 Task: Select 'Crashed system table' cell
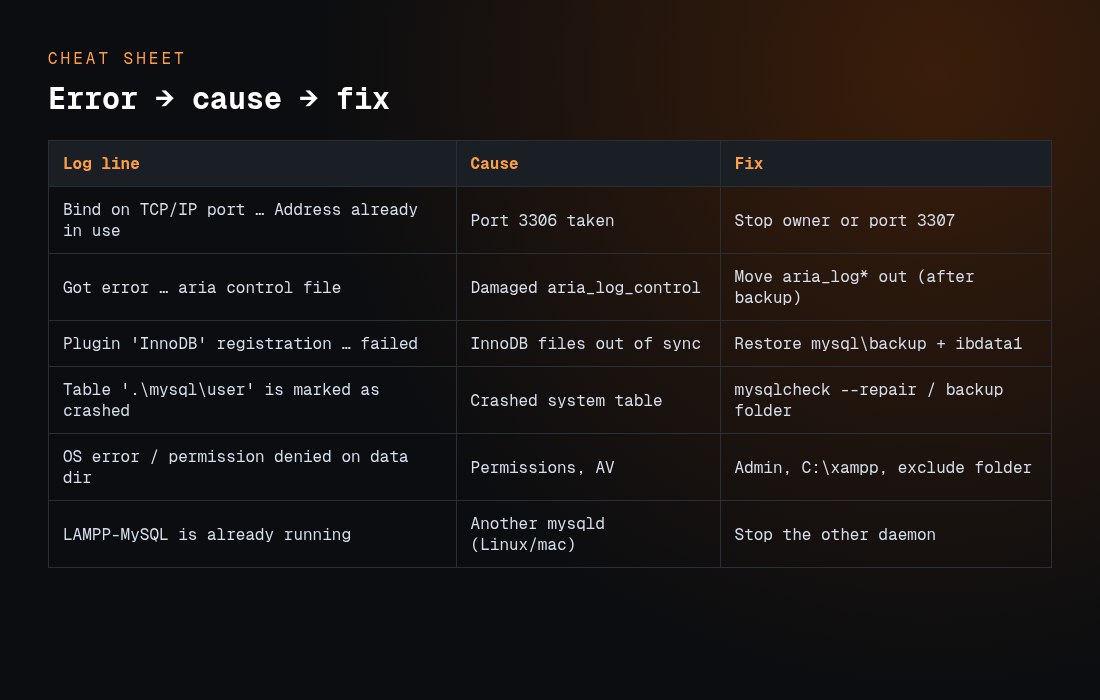[x=588, y=401]
